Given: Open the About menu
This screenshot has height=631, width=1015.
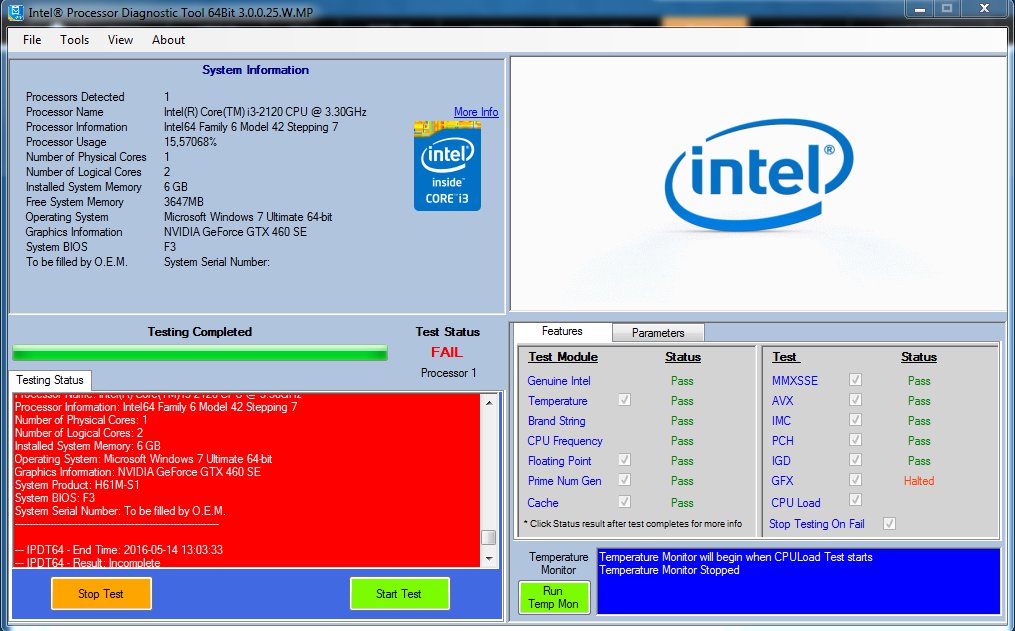Looking at the screenshot, I should click(x=168, y=40).
